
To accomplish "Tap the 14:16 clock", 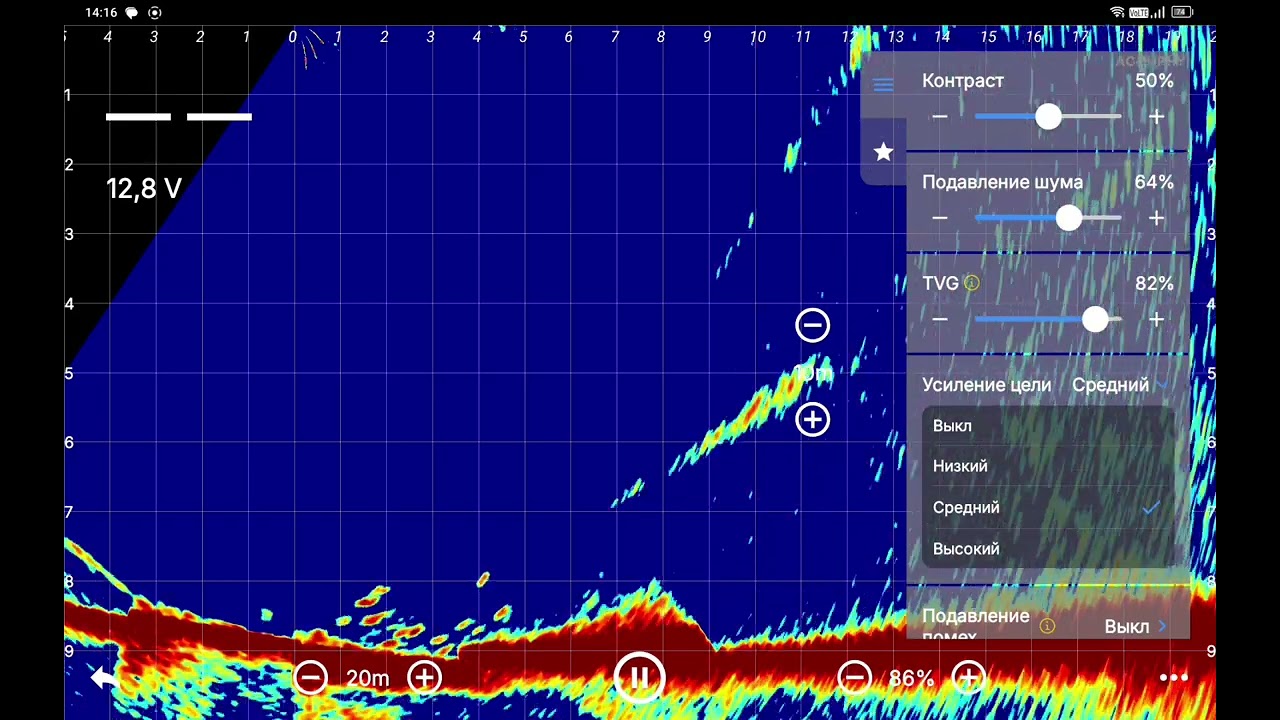I will (101, 12).
